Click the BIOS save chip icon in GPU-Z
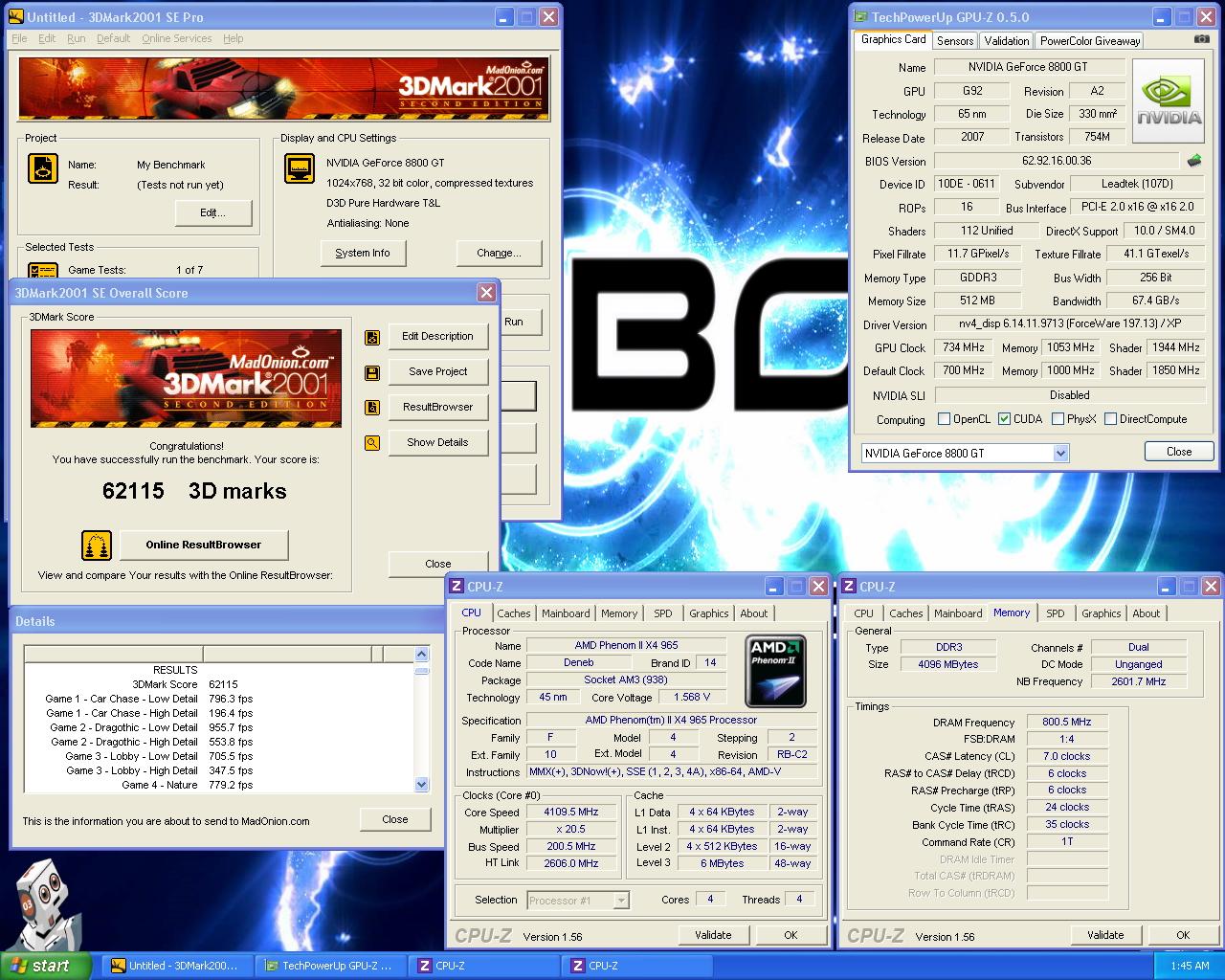The width and height of the screenshot is (1225, 980). coord(1194,161)
